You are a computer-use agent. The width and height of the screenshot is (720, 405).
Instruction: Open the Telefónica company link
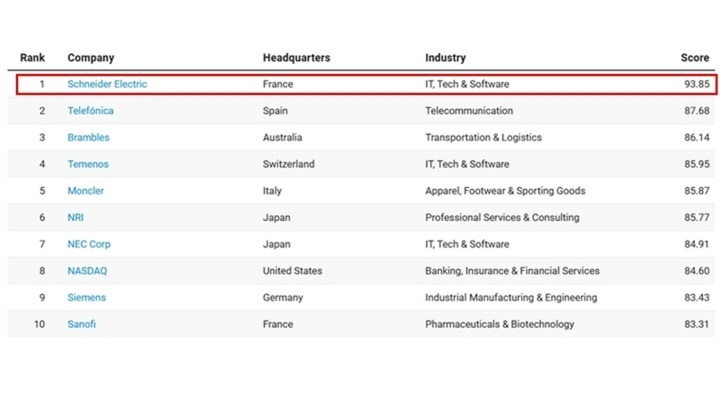point(90,111)
